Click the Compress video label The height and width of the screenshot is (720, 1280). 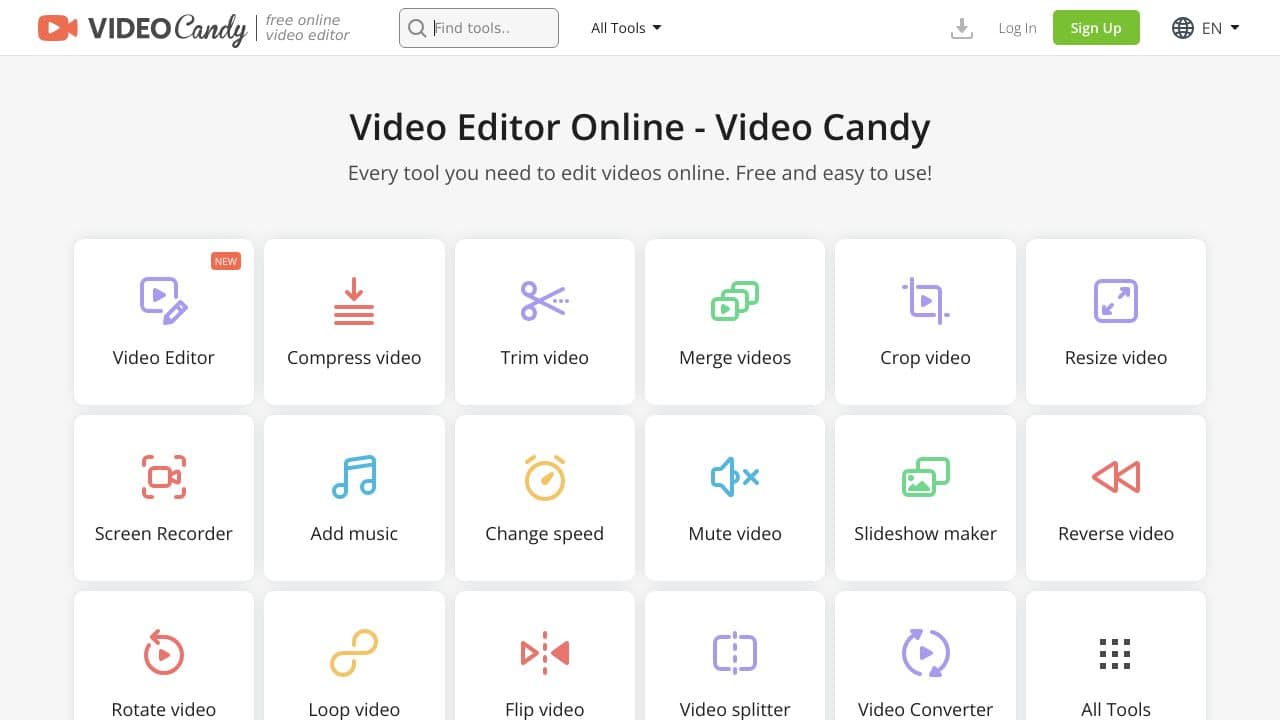354,357
